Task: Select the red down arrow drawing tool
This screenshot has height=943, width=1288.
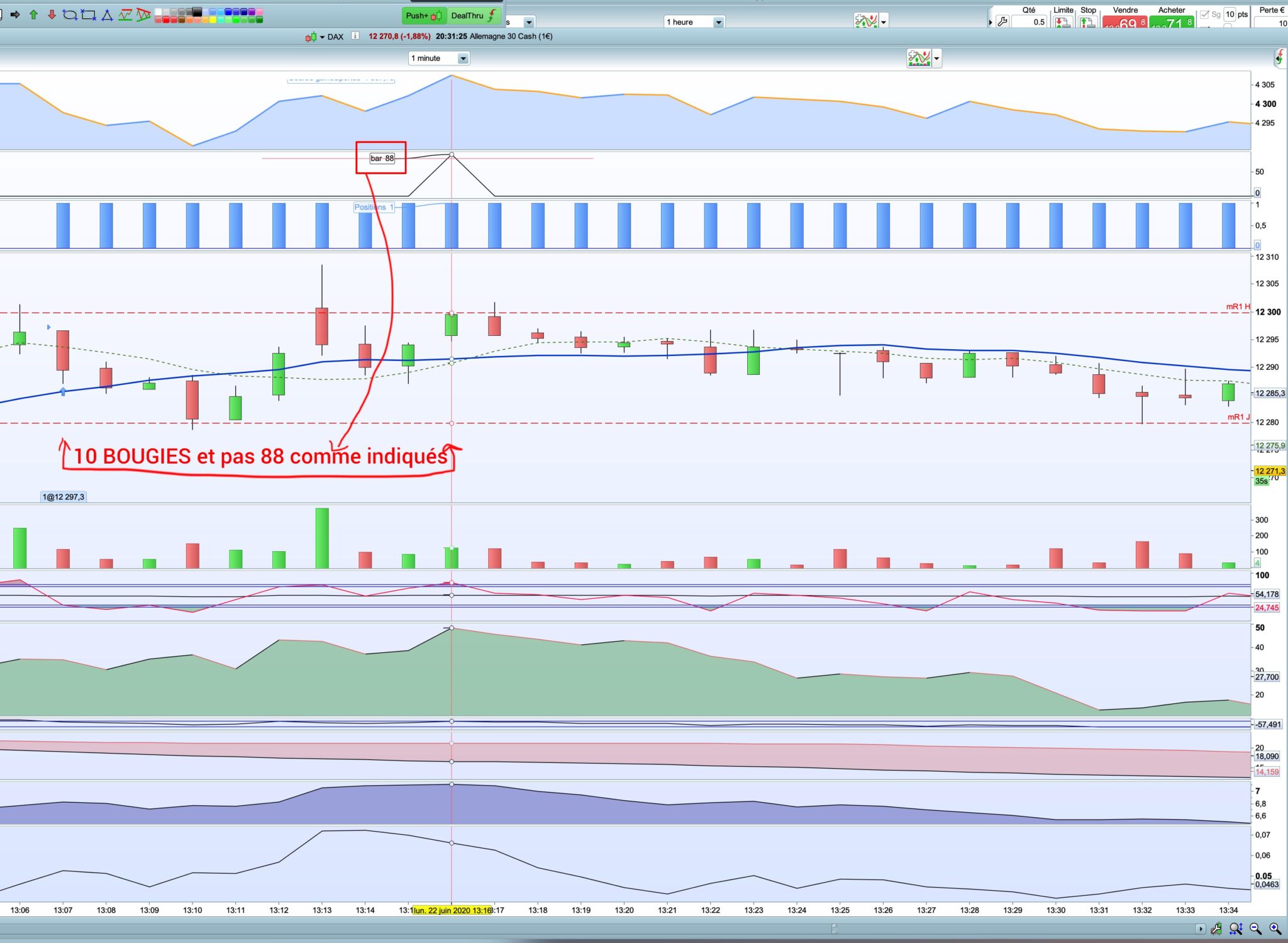Action: (52, 14)
